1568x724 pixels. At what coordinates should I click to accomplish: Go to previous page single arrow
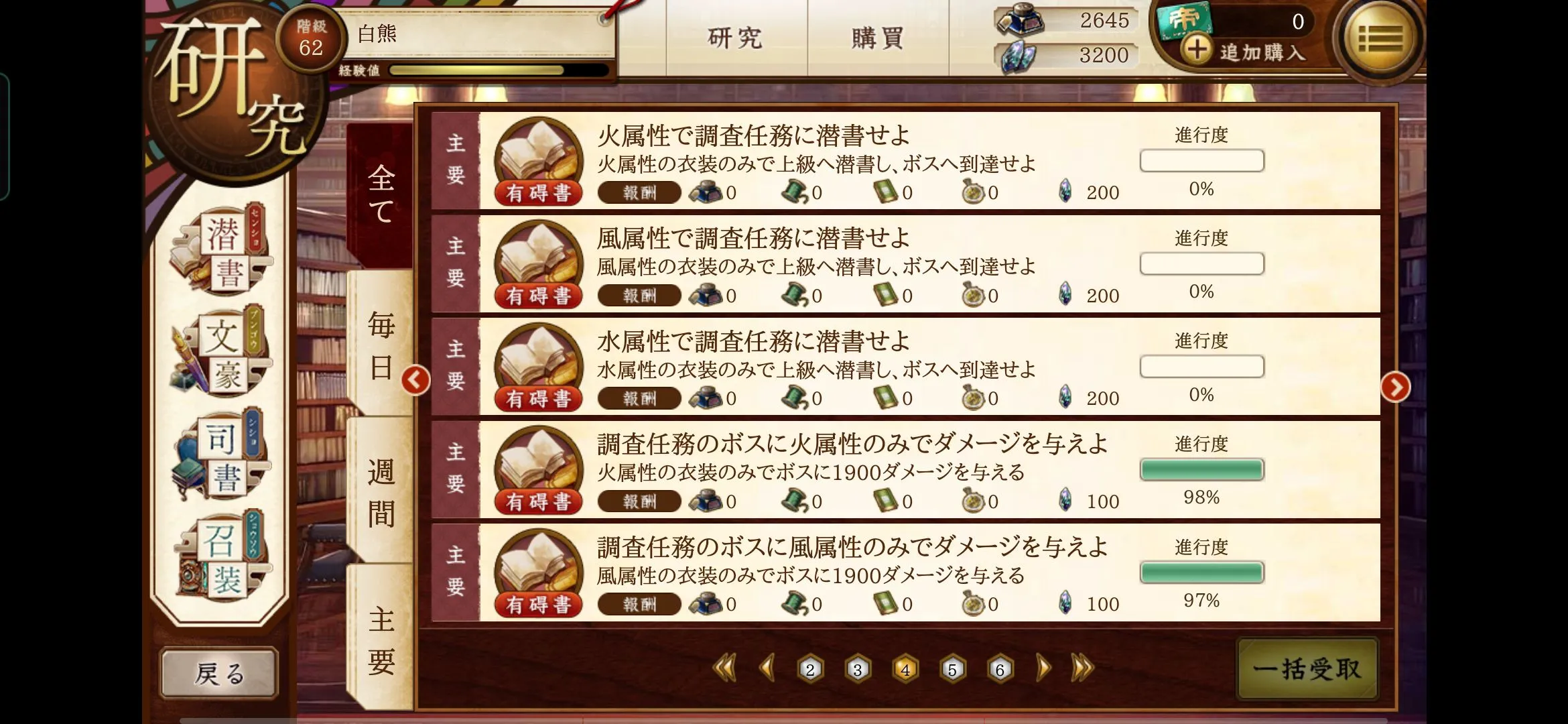point(768,668)
